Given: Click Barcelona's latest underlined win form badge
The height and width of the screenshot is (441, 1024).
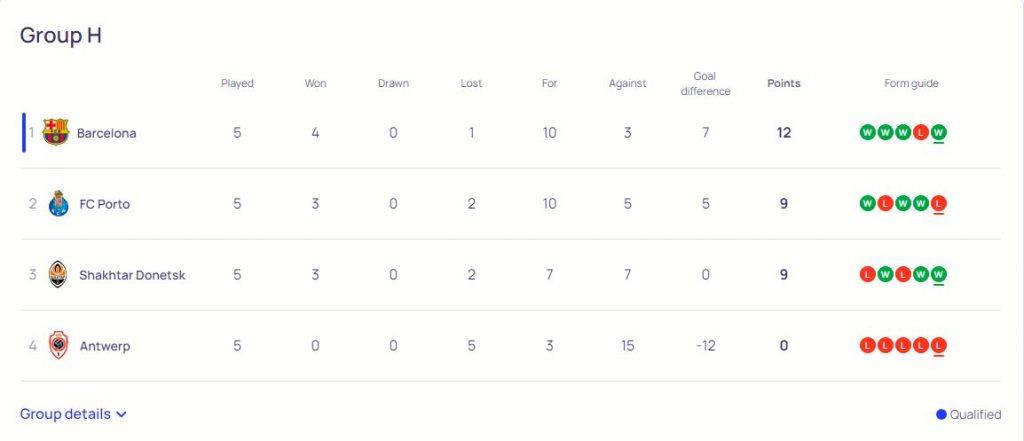Looking at the screenshot, I should point(938,133).
